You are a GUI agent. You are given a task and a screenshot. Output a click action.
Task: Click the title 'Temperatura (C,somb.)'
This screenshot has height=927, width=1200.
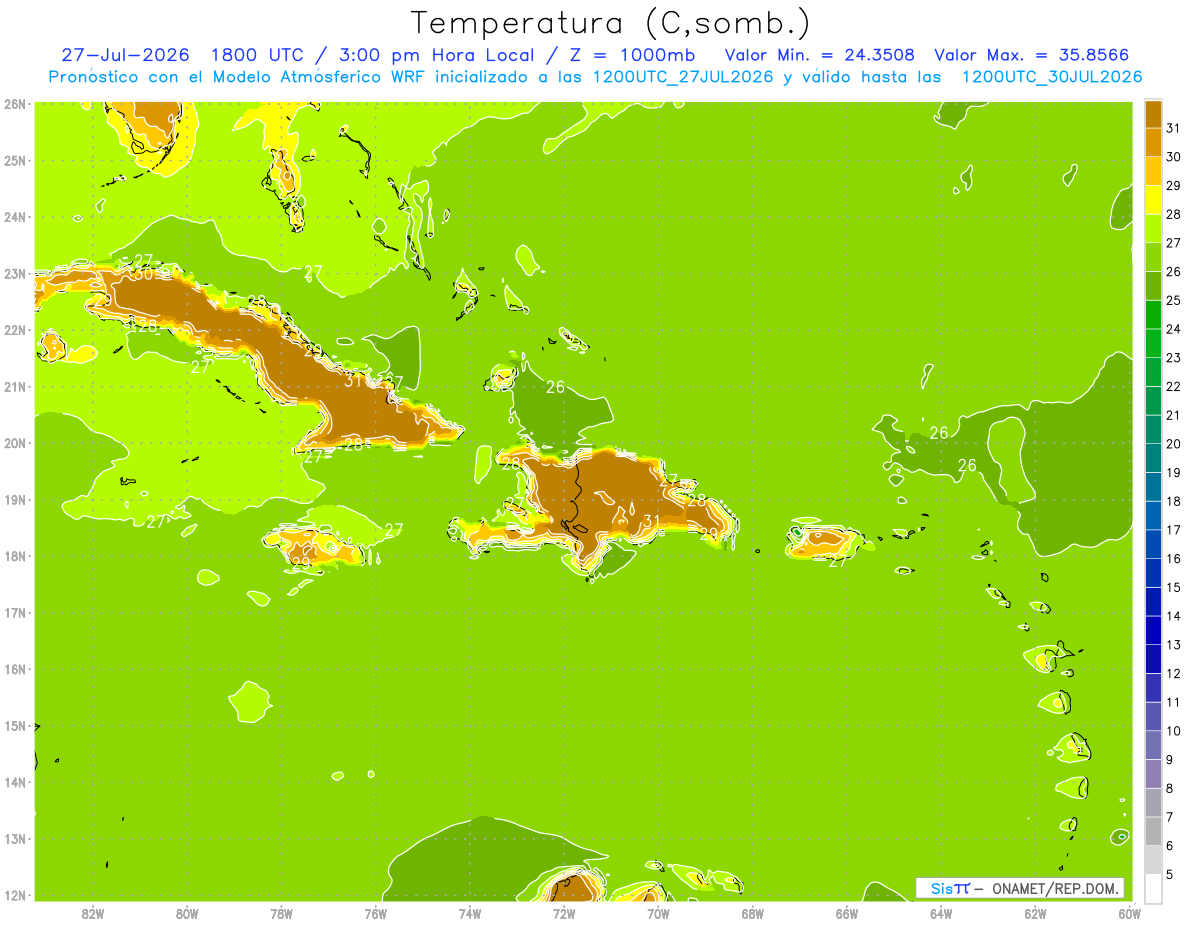click(611, 23)
